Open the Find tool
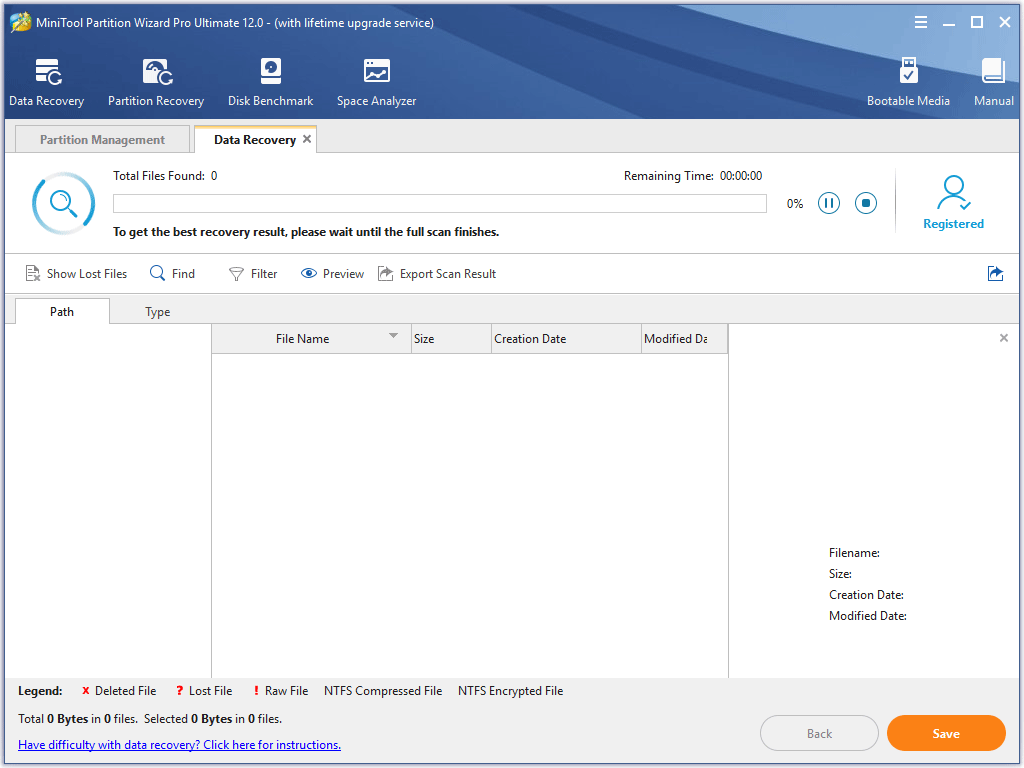The width and height of the screenshot is (1024, 768). point(172,274)
